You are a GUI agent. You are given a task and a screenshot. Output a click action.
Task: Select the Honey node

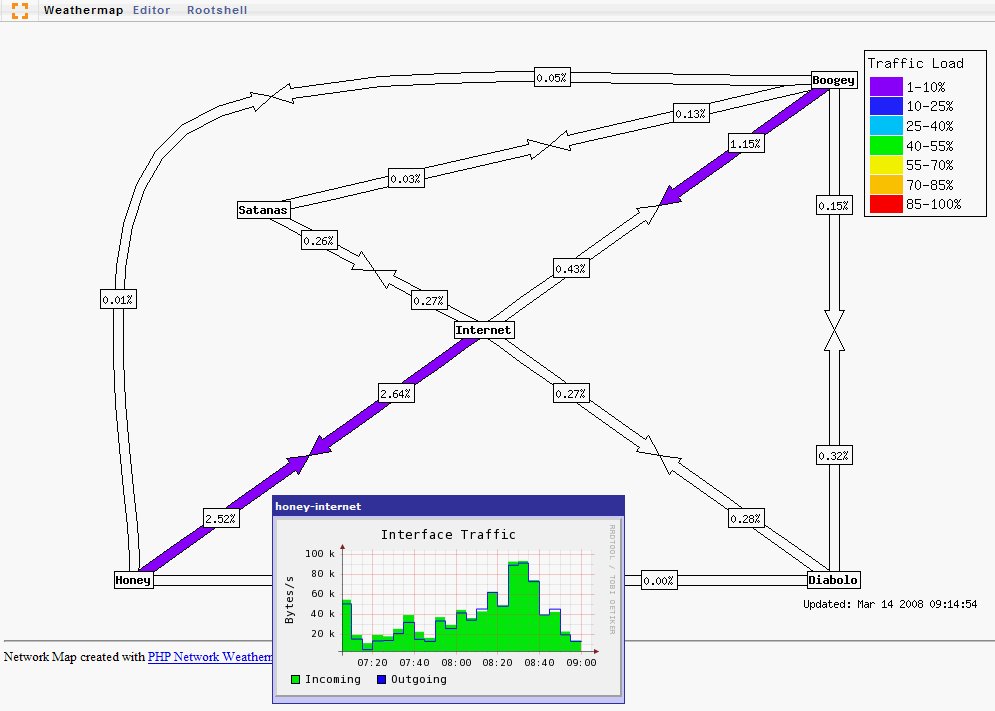tap(133, 580)
